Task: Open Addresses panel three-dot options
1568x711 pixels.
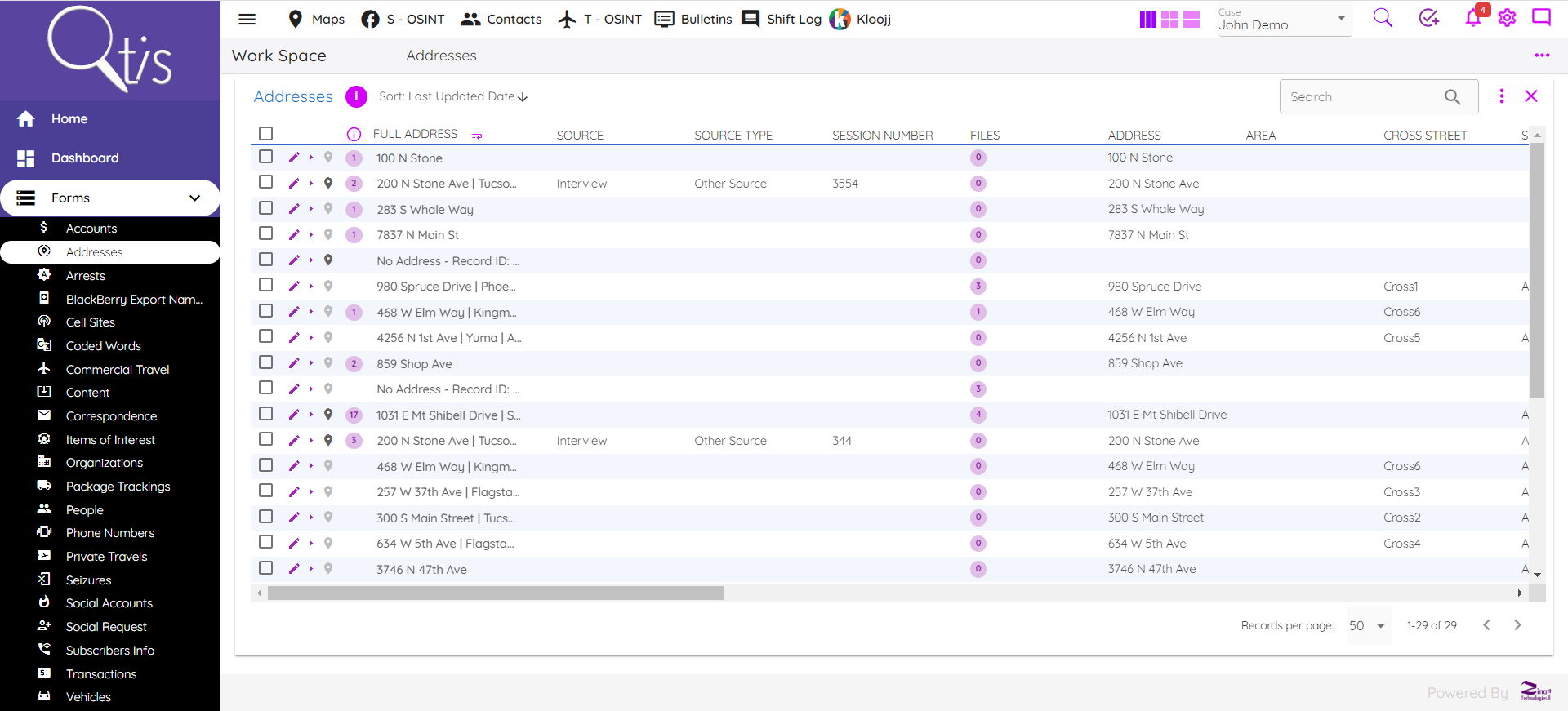Action: pos(1501,96)
